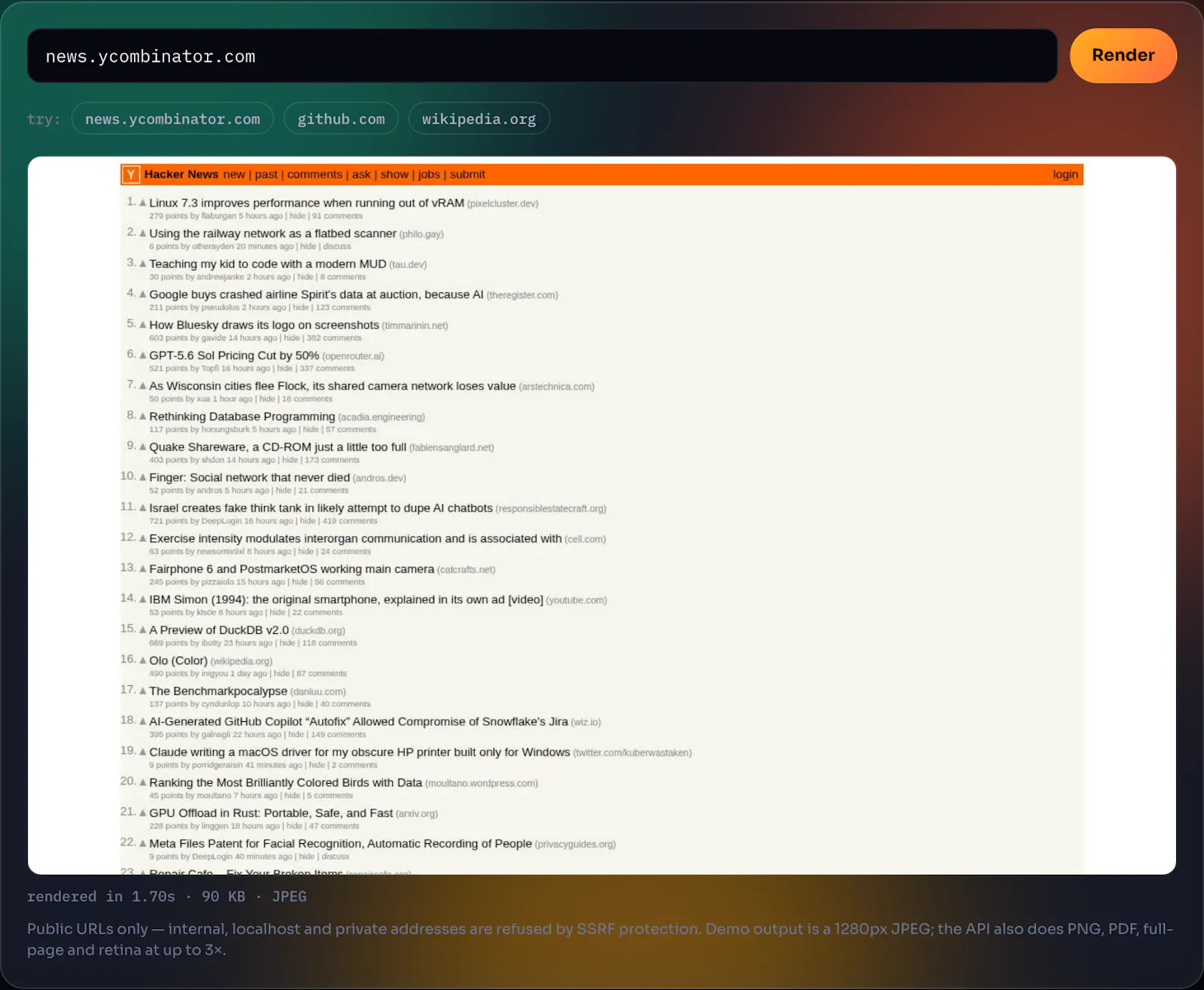Image resolution: width=1204 pixels, height=990 pixels.
Task: Open the 'new' nav item
Action: (x=234, y=175)
